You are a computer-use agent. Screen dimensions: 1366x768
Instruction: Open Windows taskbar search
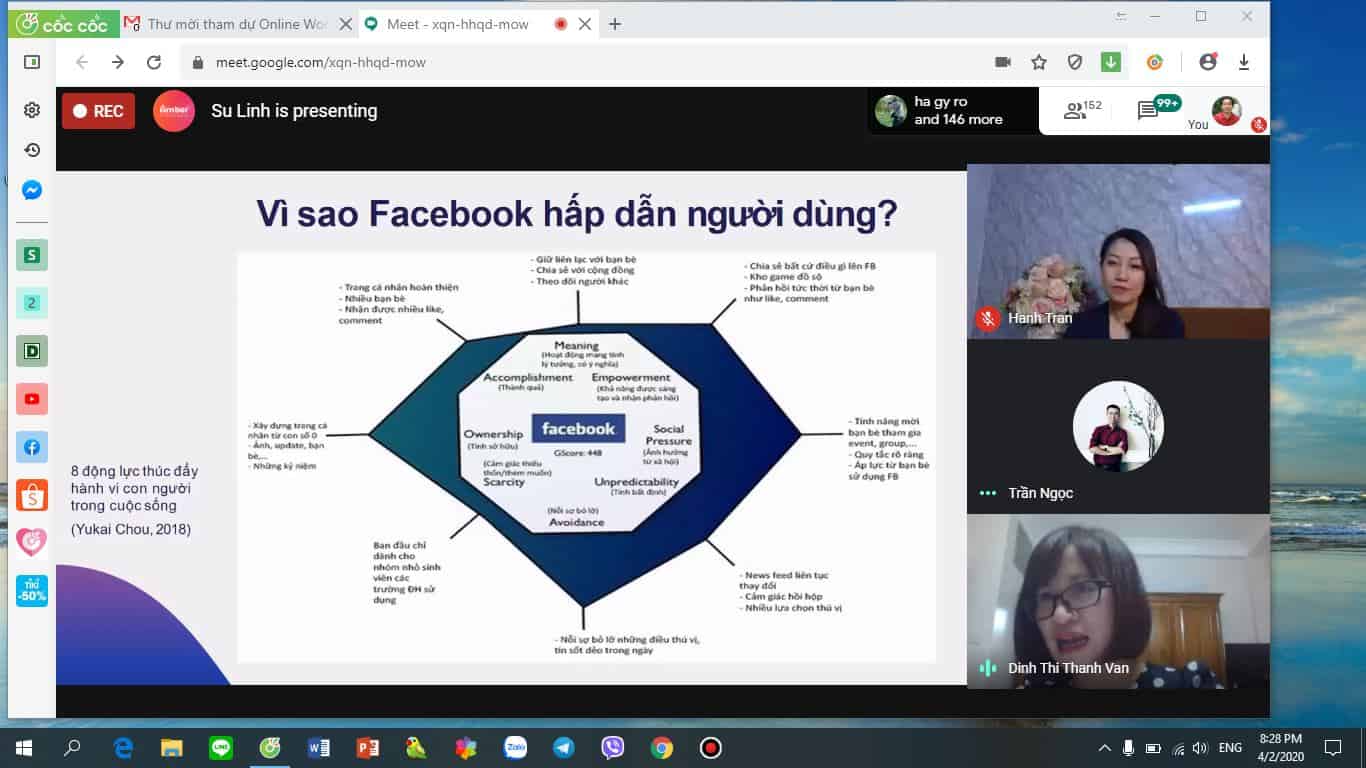click(72, 747)
